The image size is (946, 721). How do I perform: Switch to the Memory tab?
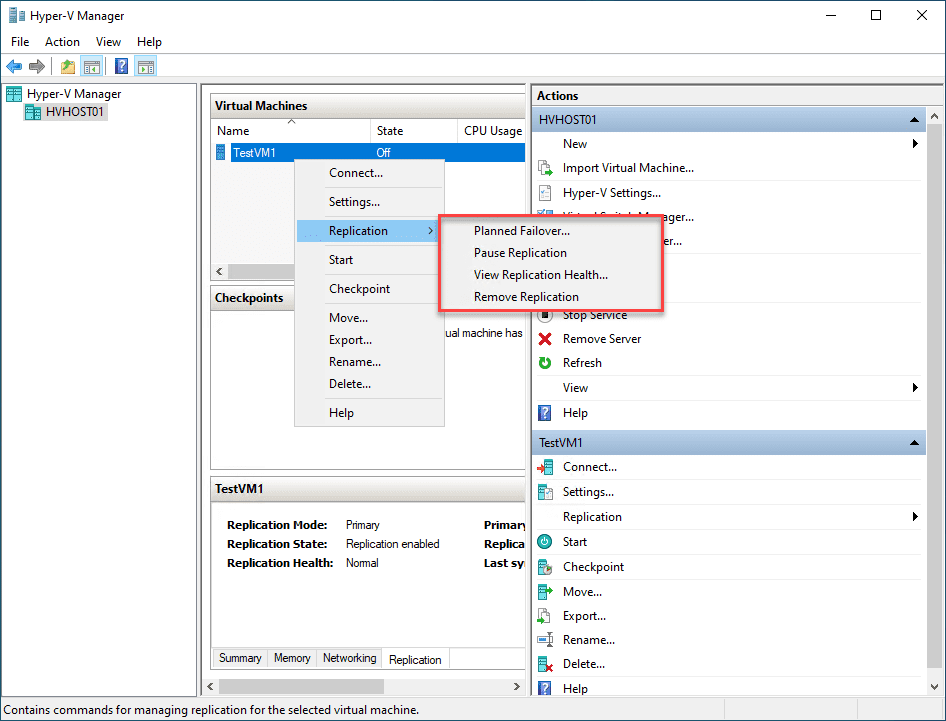(292, 658)
